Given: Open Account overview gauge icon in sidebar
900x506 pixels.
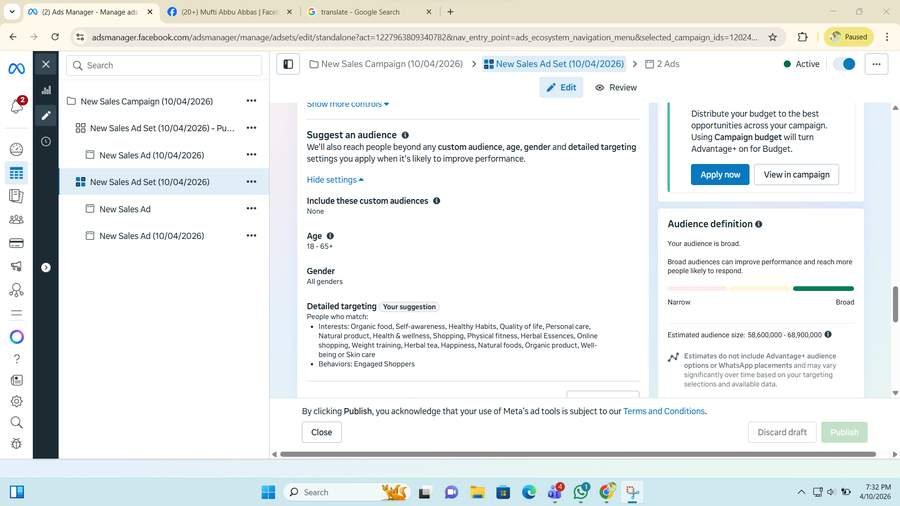Looking at the screenshot, I should coord(16,149).
